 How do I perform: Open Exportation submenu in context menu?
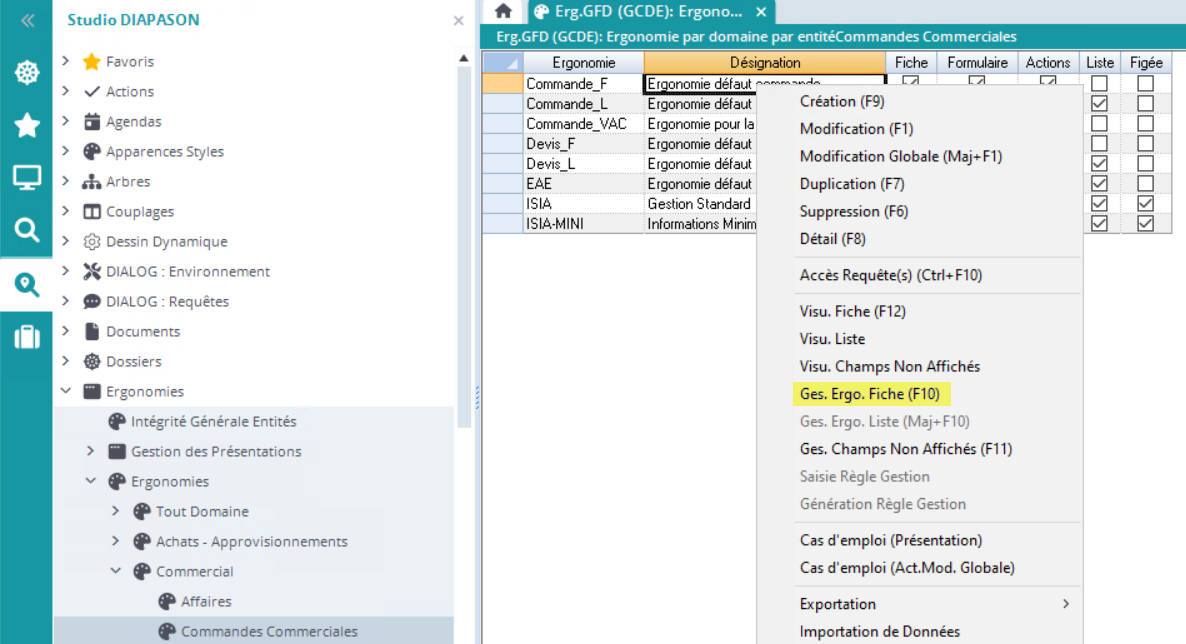(837, 604)
